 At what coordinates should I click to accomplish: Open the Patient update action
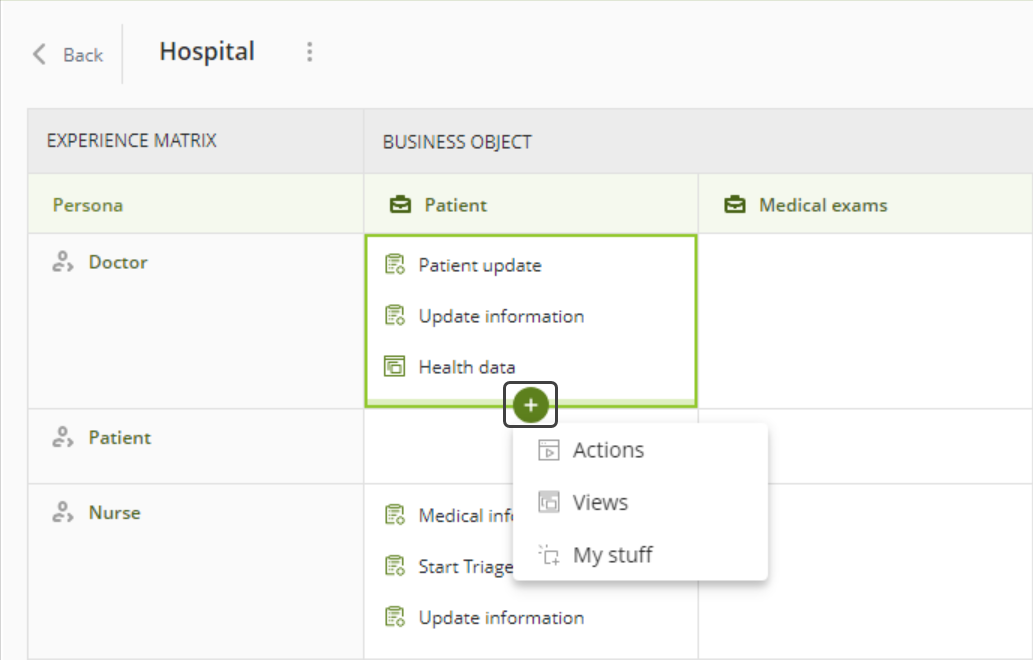pos(480,265)
